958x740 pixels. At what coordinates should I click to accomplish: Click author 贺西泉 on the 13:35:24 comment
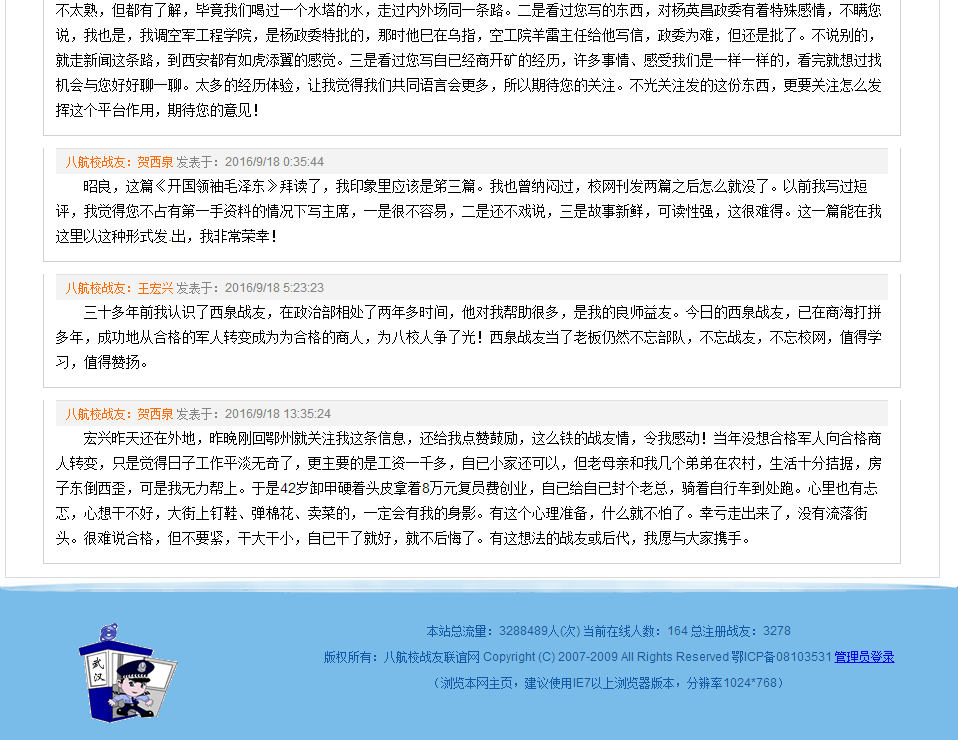(x=155, y=414)
